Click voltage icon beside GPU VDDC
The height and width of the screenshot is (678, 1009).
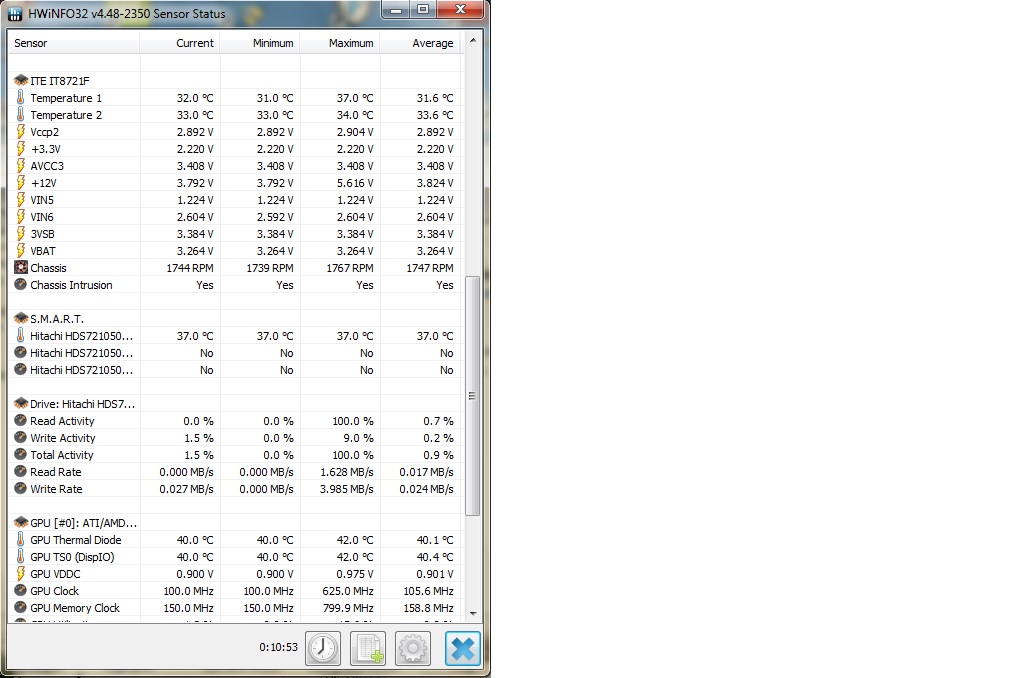tap(21, 574)
